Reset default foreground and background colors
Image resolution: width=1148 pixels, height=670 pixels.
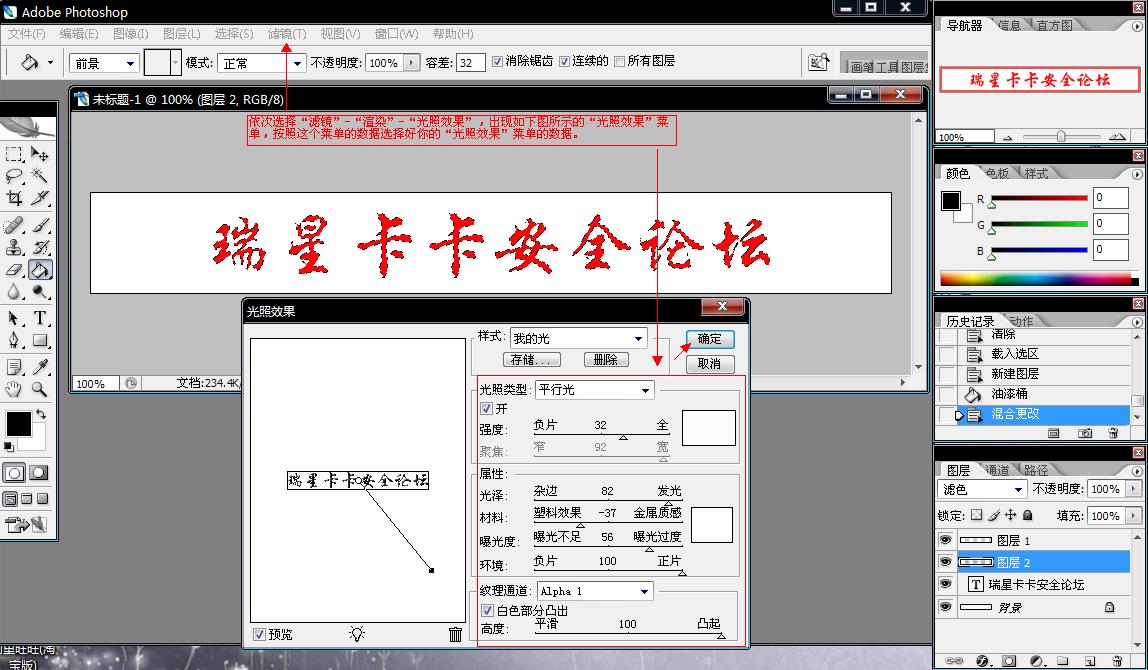[x=8, y=446]
